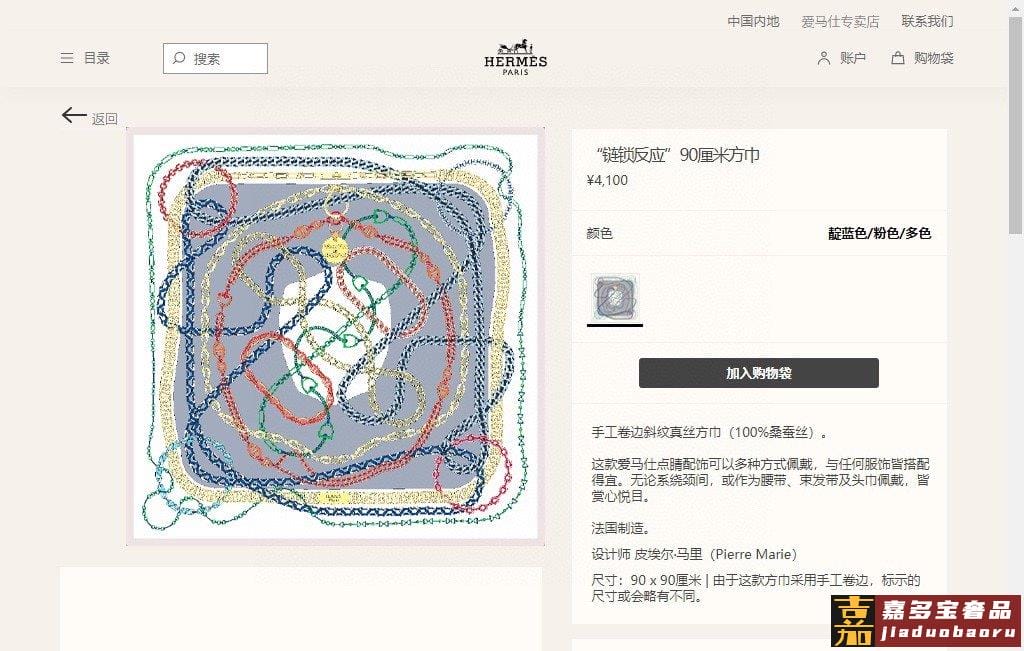Click the Hermès Paris logo
The image size is (1024, 651).
coord(515,57)
